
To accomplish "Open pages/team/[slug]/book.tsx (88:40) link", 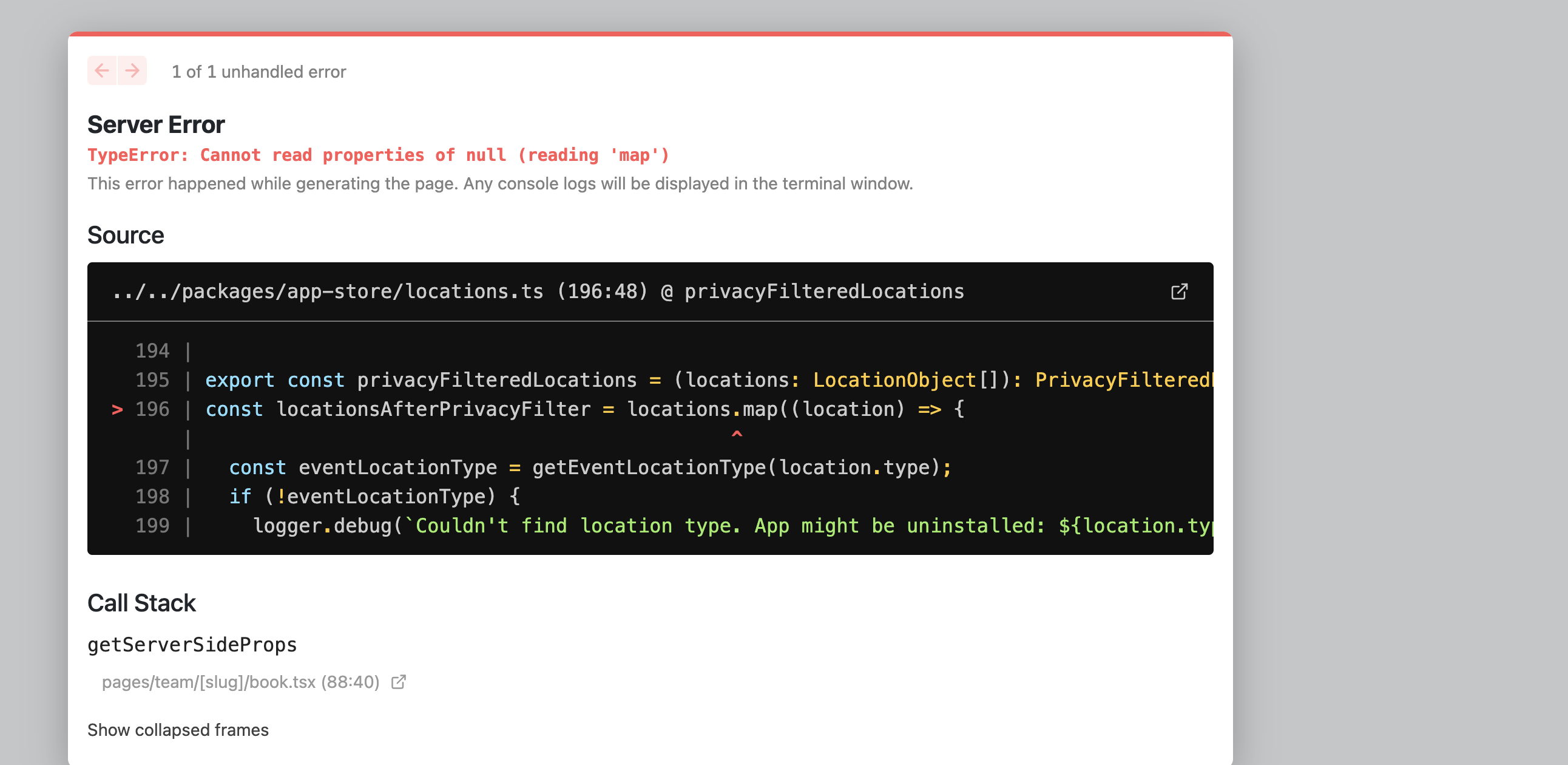I will 240,682.
